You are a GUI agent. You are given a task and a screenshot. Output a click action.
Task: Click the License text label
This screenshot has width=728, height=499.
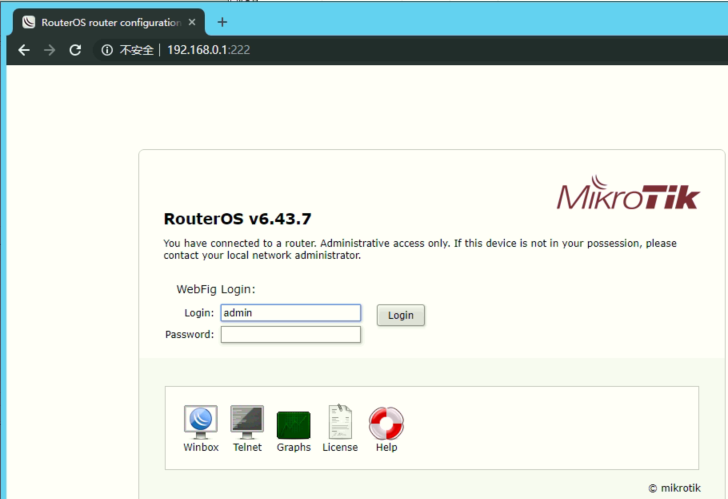pos(340,447)
